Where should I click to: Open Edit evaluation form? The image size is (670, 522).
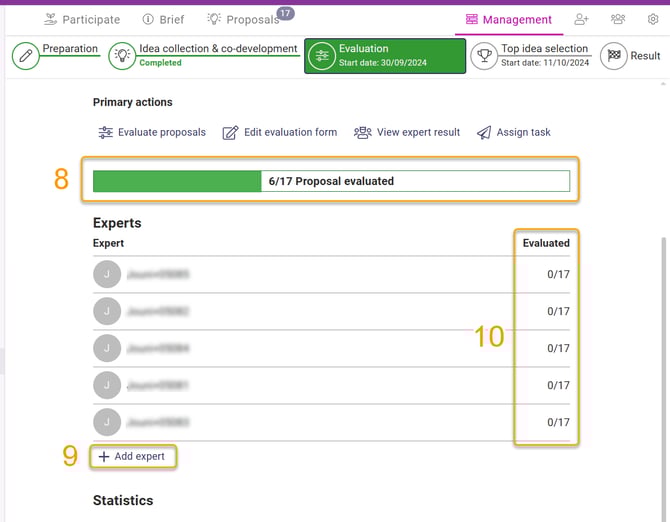[280, 132]
